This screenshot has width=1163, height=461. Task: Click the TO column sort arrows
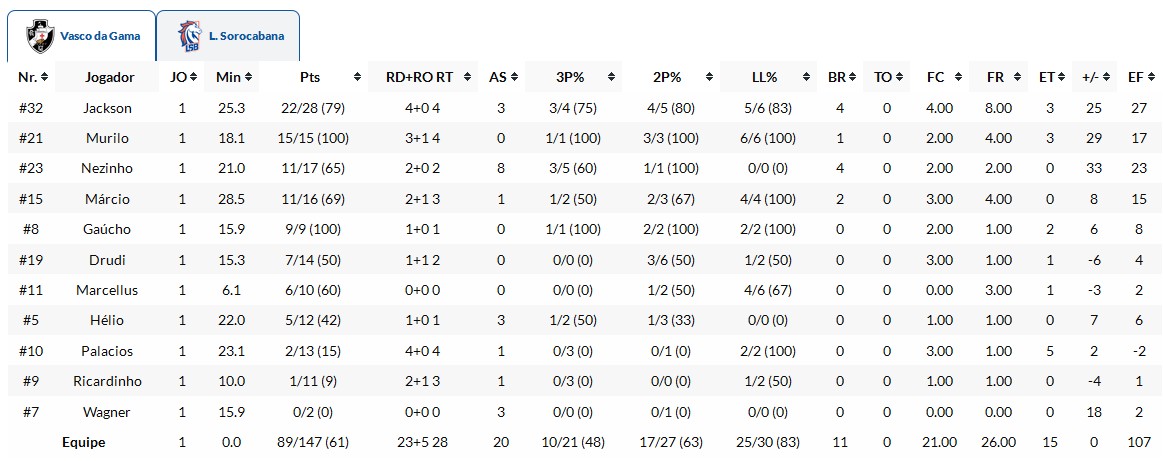coord(898,77)
